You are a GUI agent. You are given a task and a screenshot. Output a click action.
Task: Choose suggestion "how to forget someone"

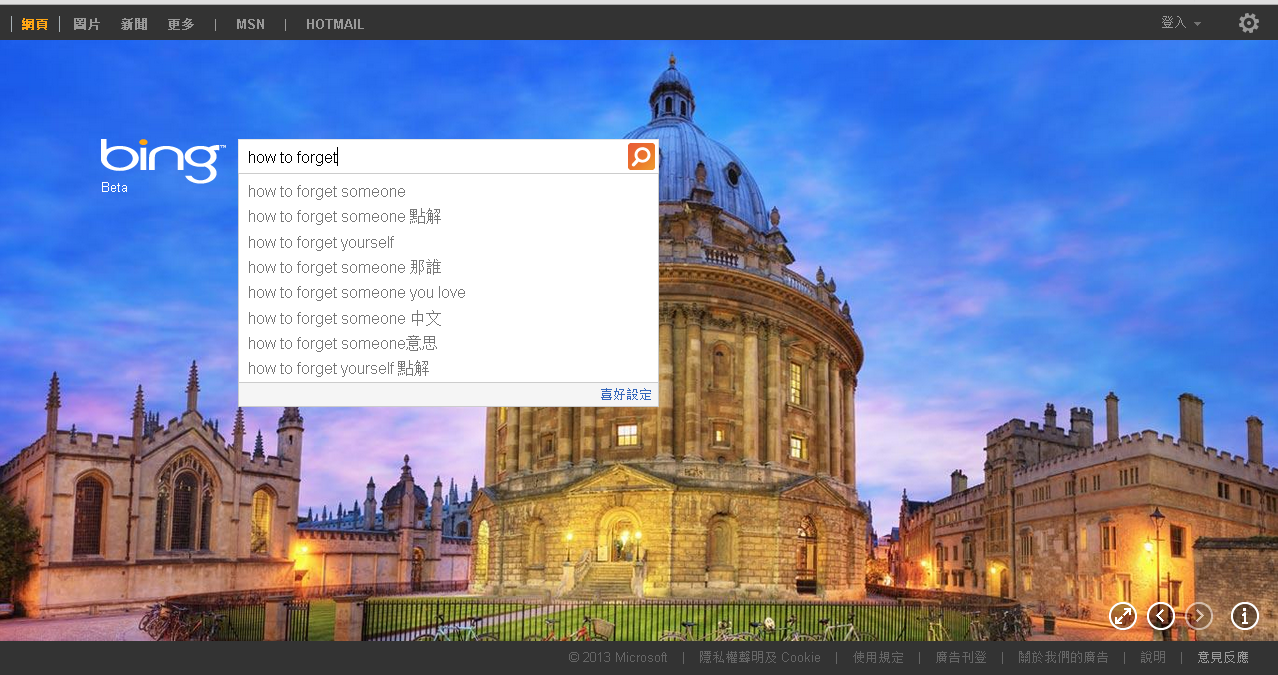(448, 191)
